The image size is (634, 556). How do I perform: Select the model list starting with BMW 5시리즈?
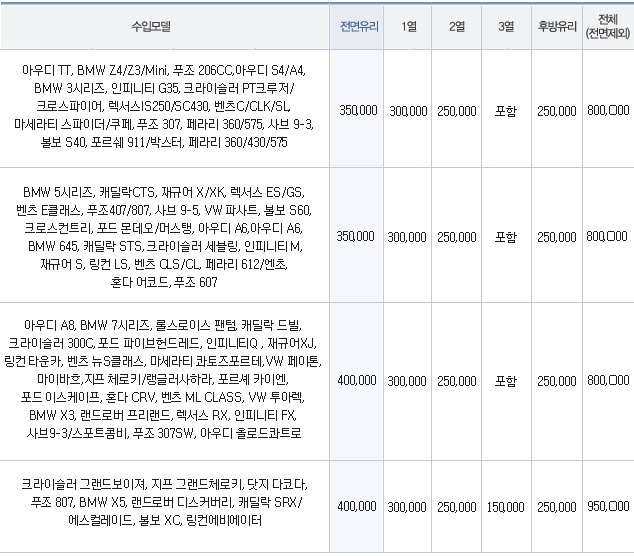[x=164, y=237]
